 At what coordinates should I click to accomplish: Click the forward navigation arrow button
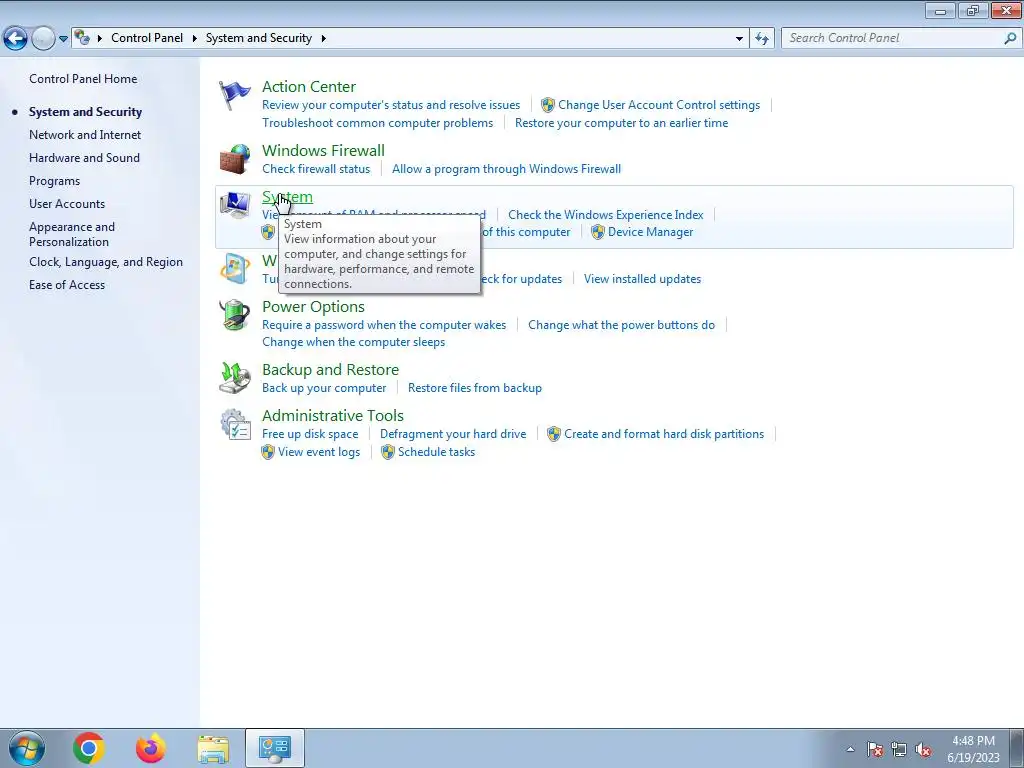43,39
